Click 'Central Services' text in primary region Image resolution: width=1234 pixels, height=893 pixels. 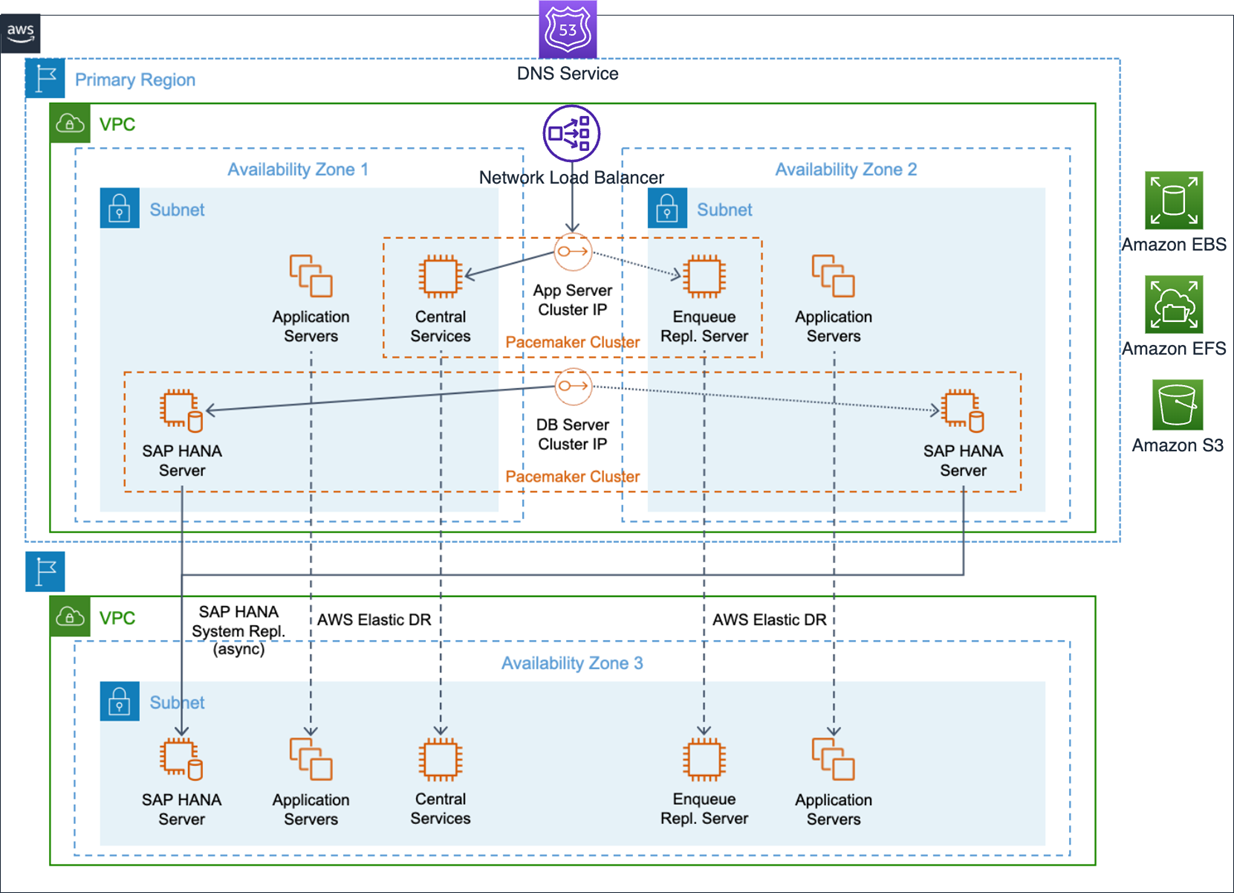[440, 326]
